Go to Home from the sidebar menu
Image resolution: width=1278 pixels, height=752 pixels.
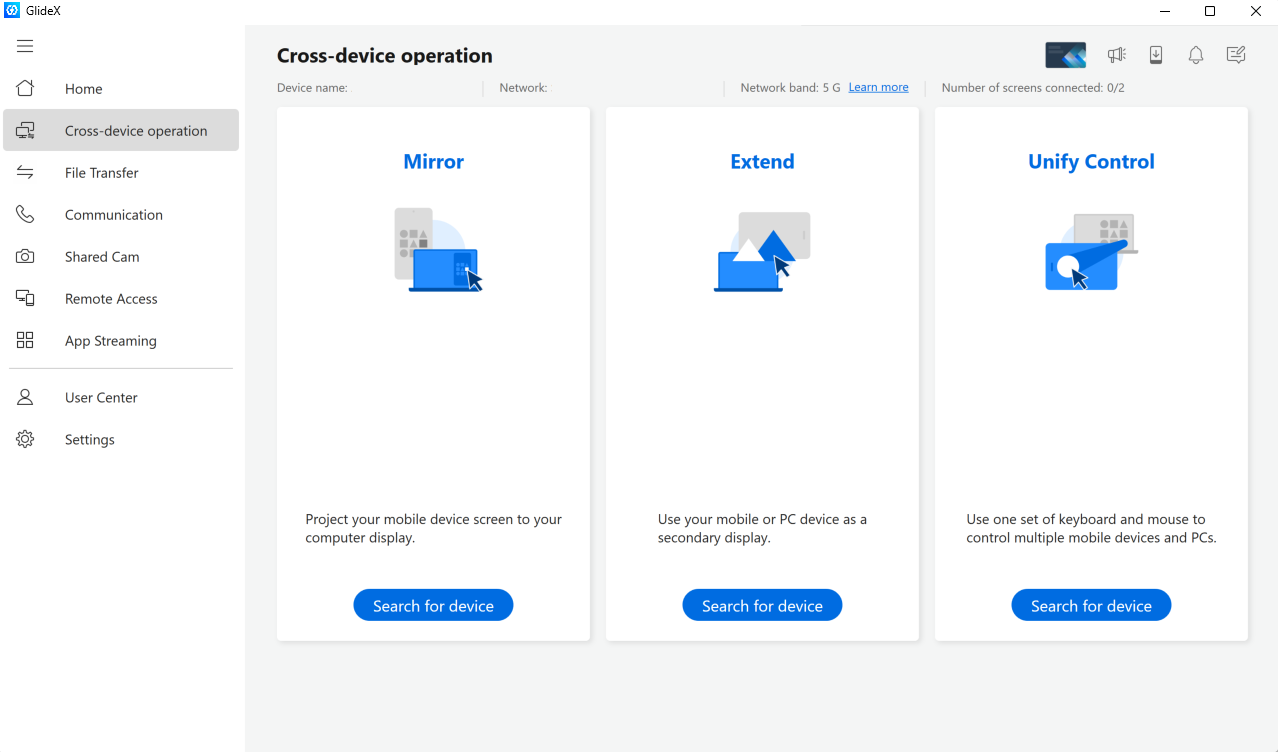click(83, 88)
